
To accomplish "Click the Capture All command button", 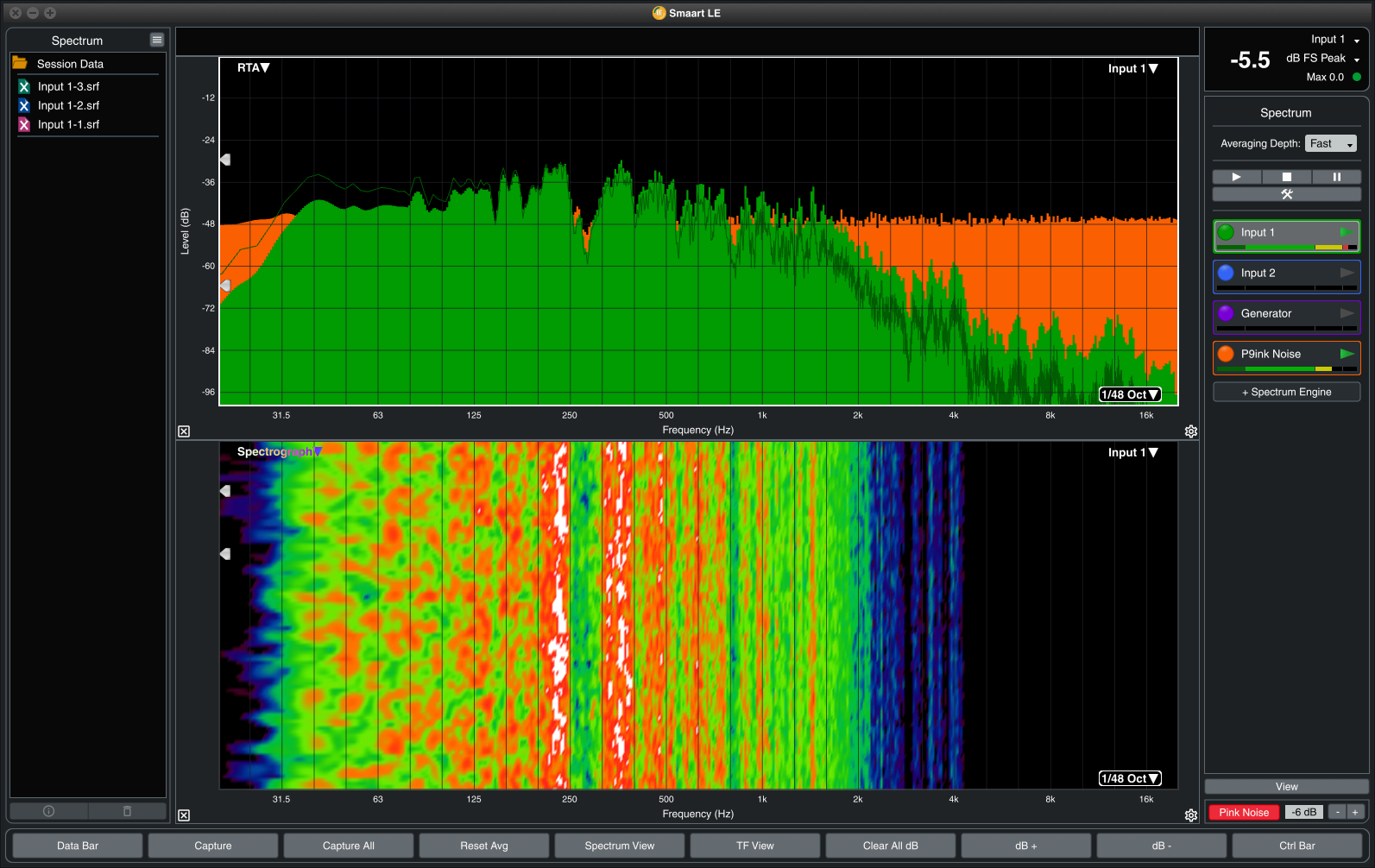I will [349, 846].
